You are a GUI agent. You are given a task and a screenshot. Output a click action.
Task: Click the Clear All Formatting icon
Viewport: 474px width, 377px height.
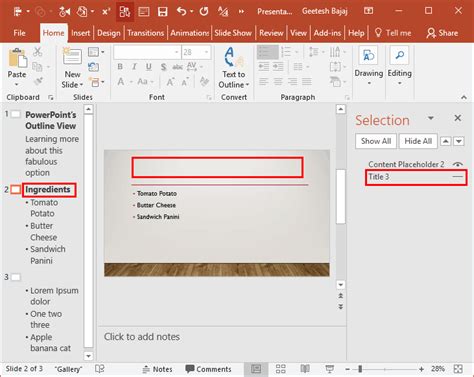204,81
